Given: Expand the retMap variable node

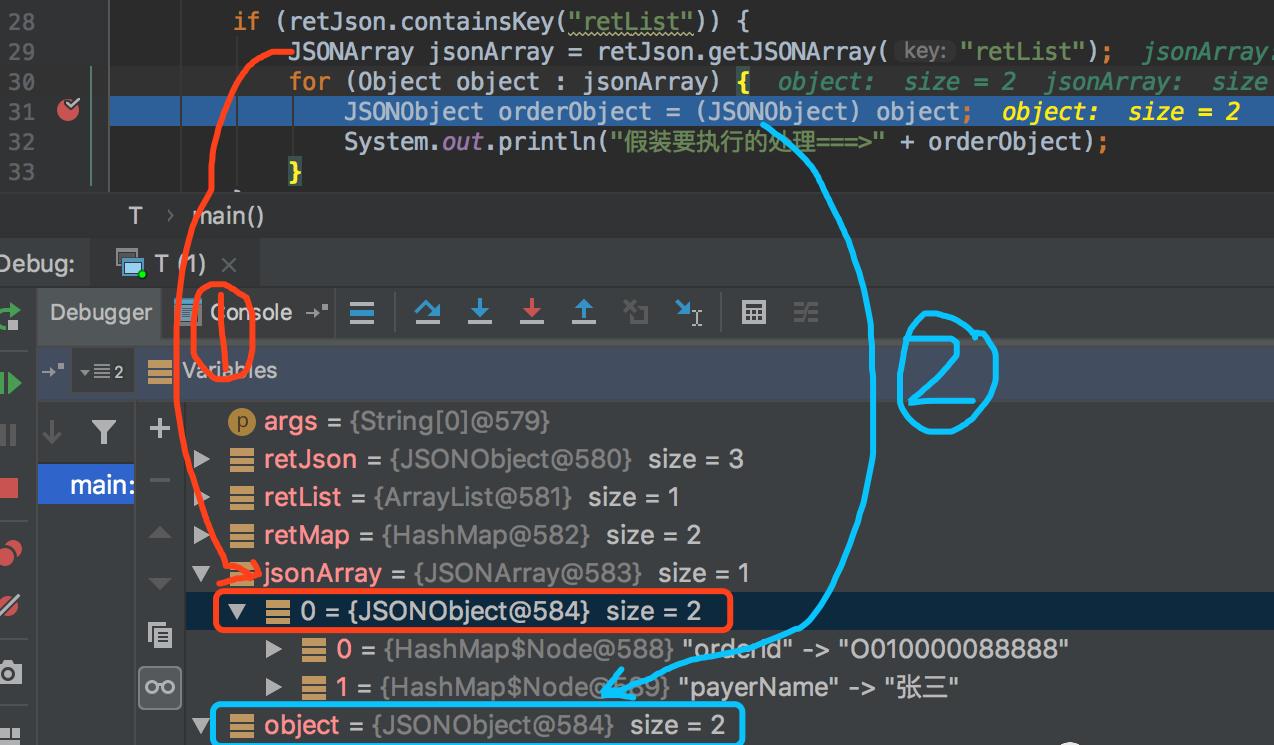Looking at the screenshot, I should click(x=202, y=536).
